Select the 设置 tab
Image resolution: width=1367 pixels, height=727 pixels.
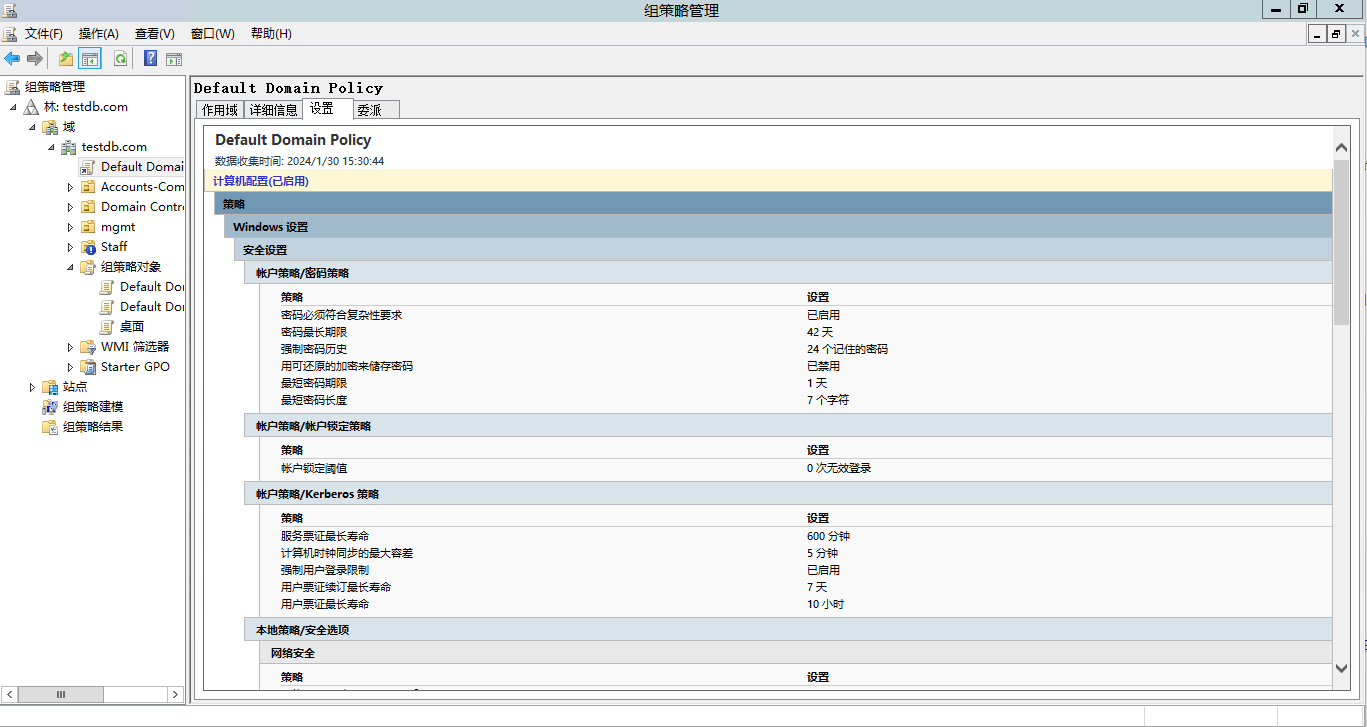point(327,108)
